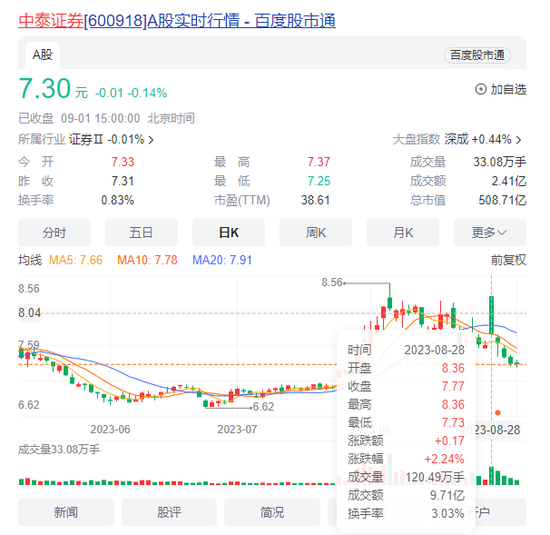Click the 2023-06 axis label

point(110,429)
